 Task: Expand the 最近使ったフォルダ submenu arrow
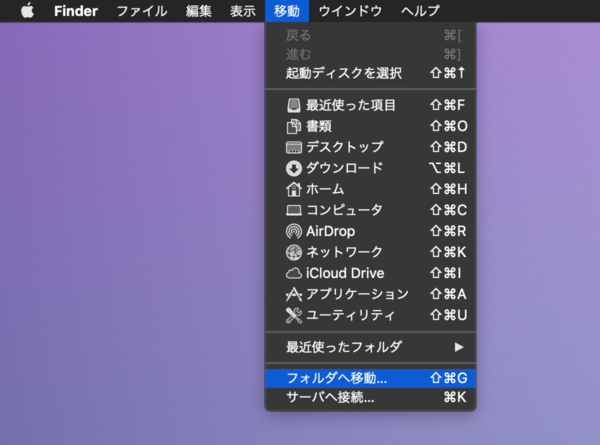pyautogui.click(x=459, y=347)
